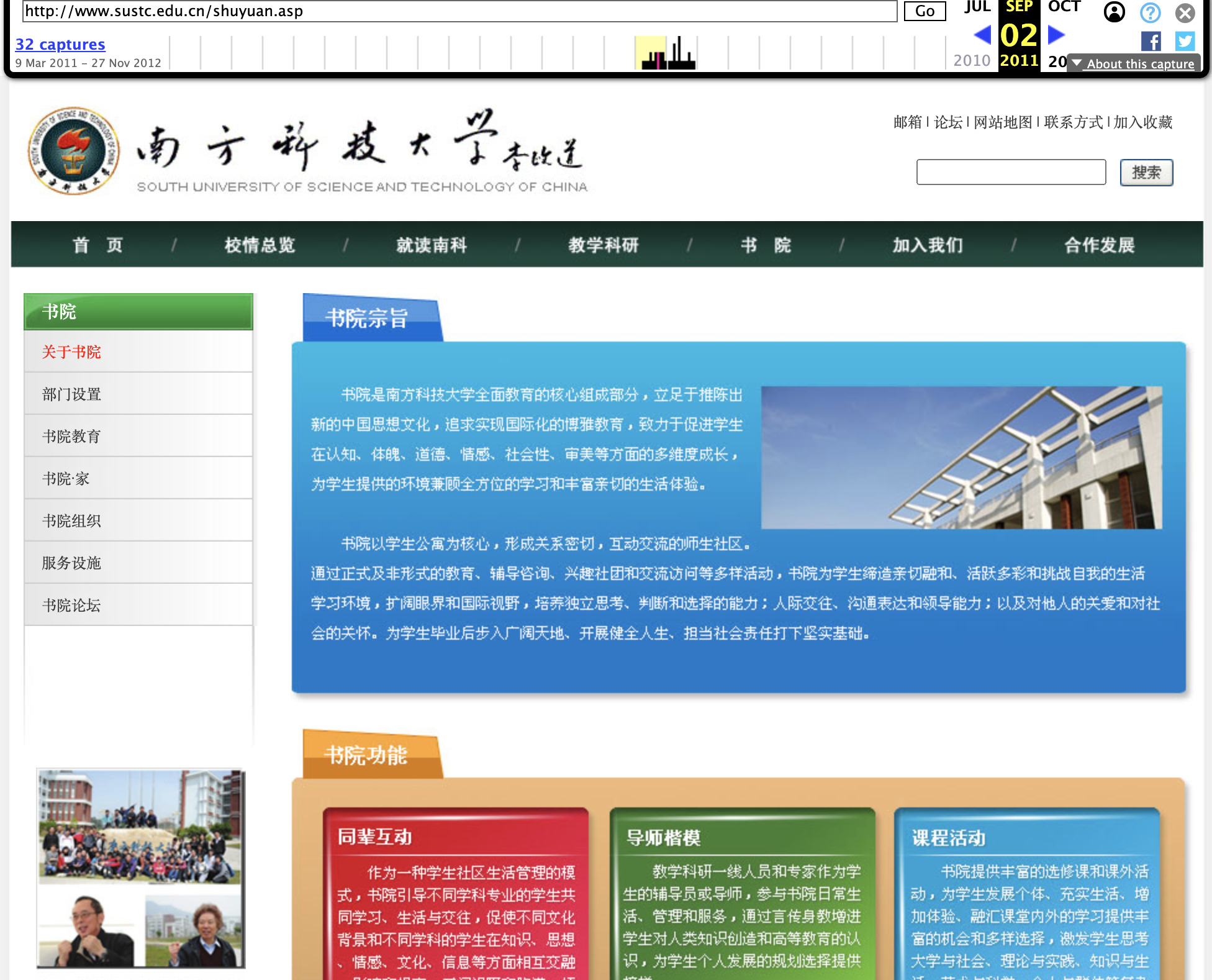Open the 邮箱 link at top

907,122
